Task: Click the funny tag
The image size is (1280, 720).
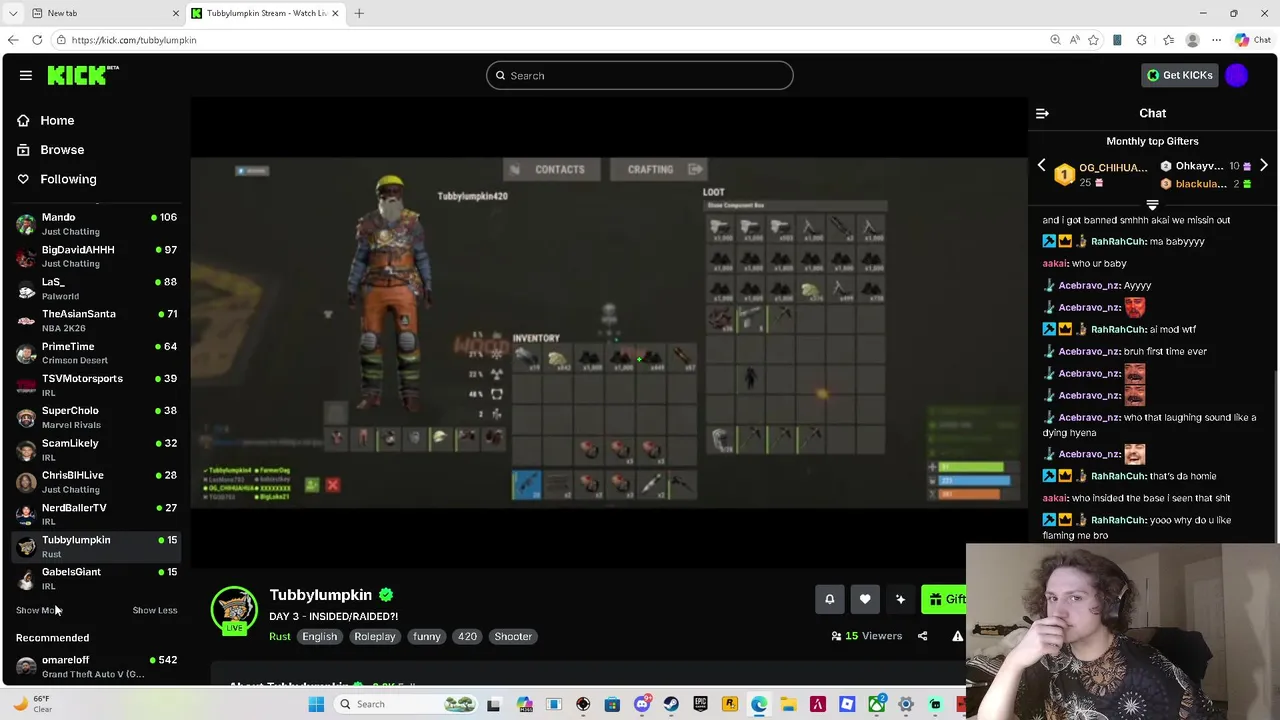Action: [426, 636]
